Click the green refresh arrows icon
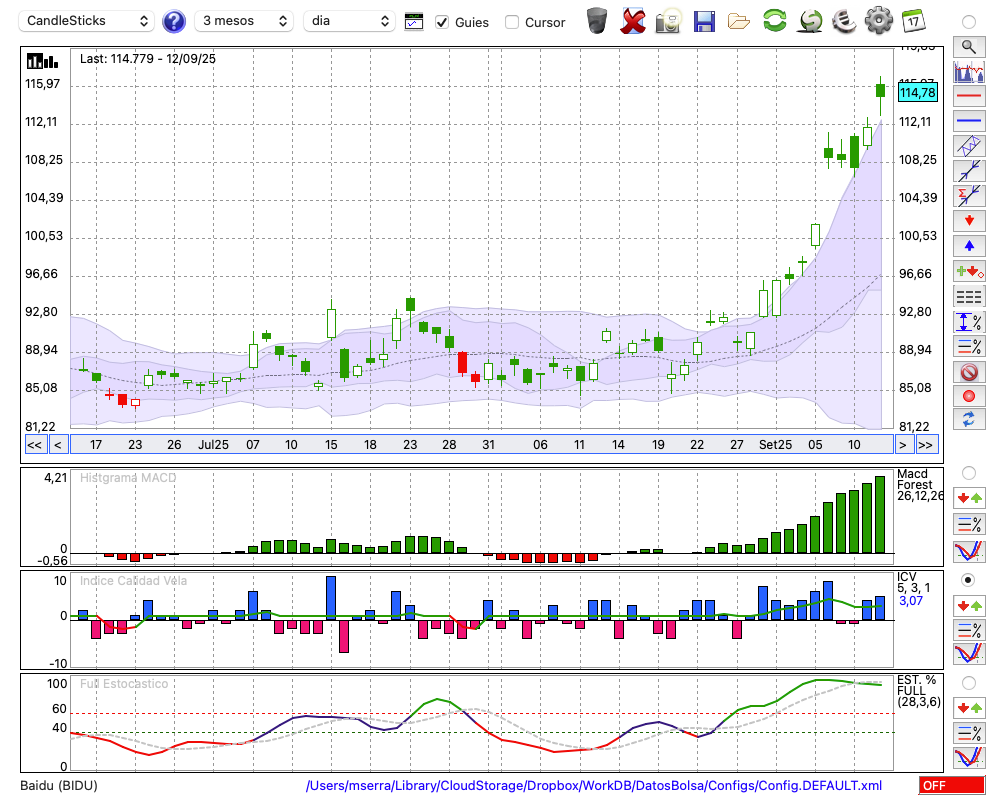This screenshot has width=1000, height=800. [x=774, y=21]
